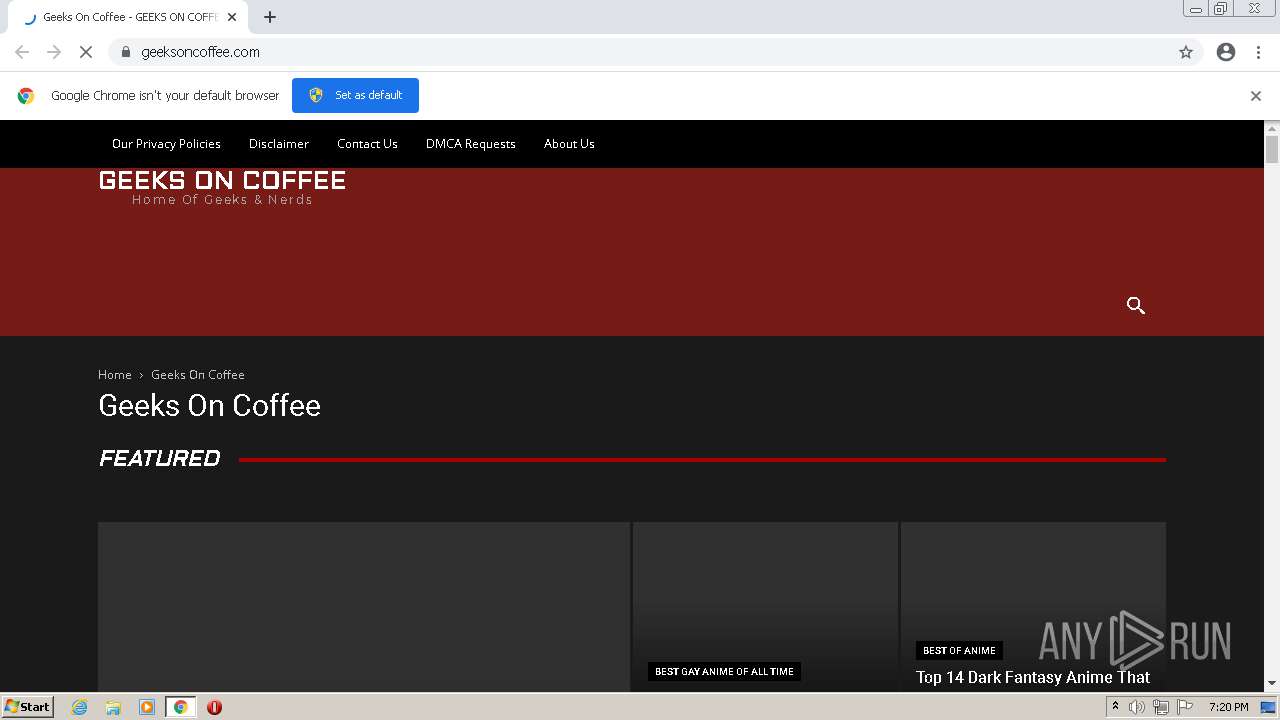
Task: Open Our Privacy Policies page
Action: click(x=166, y=144)
